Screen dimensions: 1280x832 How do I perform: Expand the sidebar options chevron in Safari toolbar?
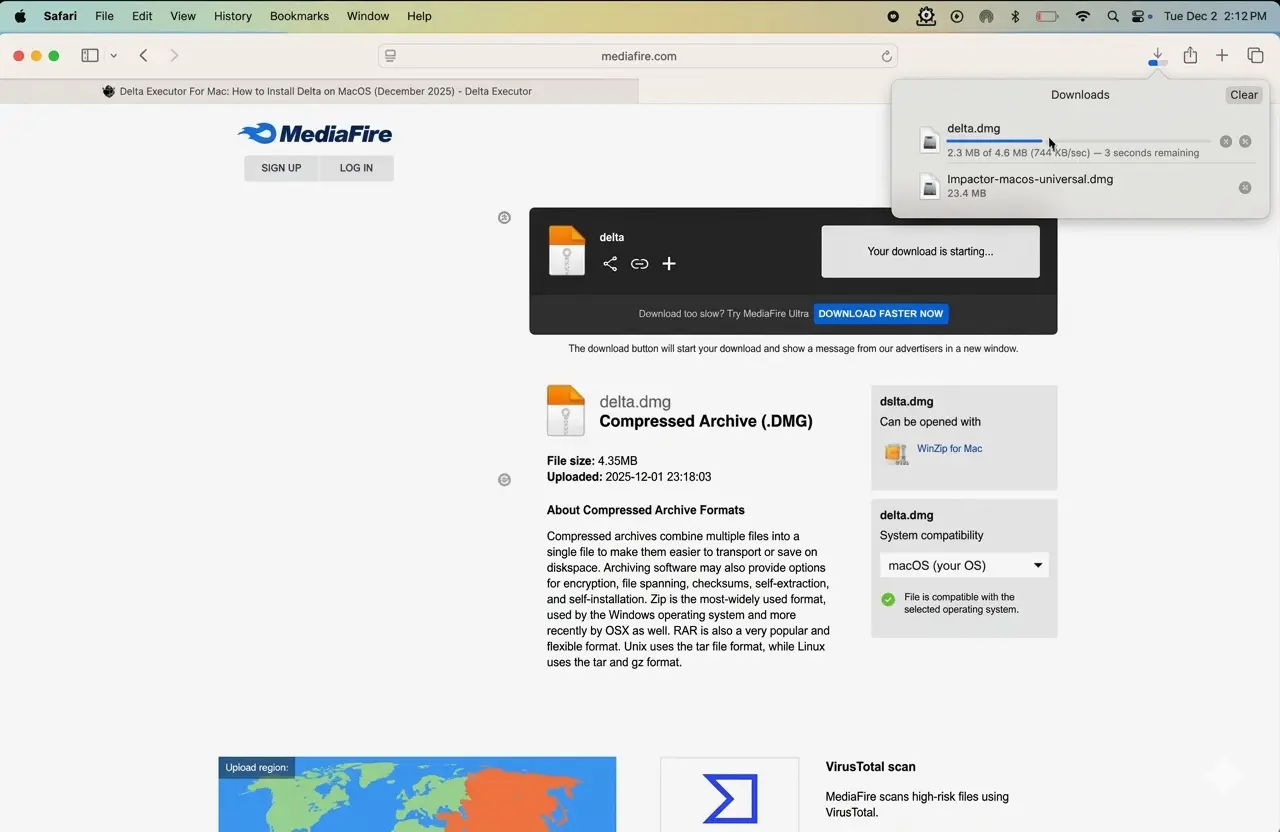[x=114, y=56]
